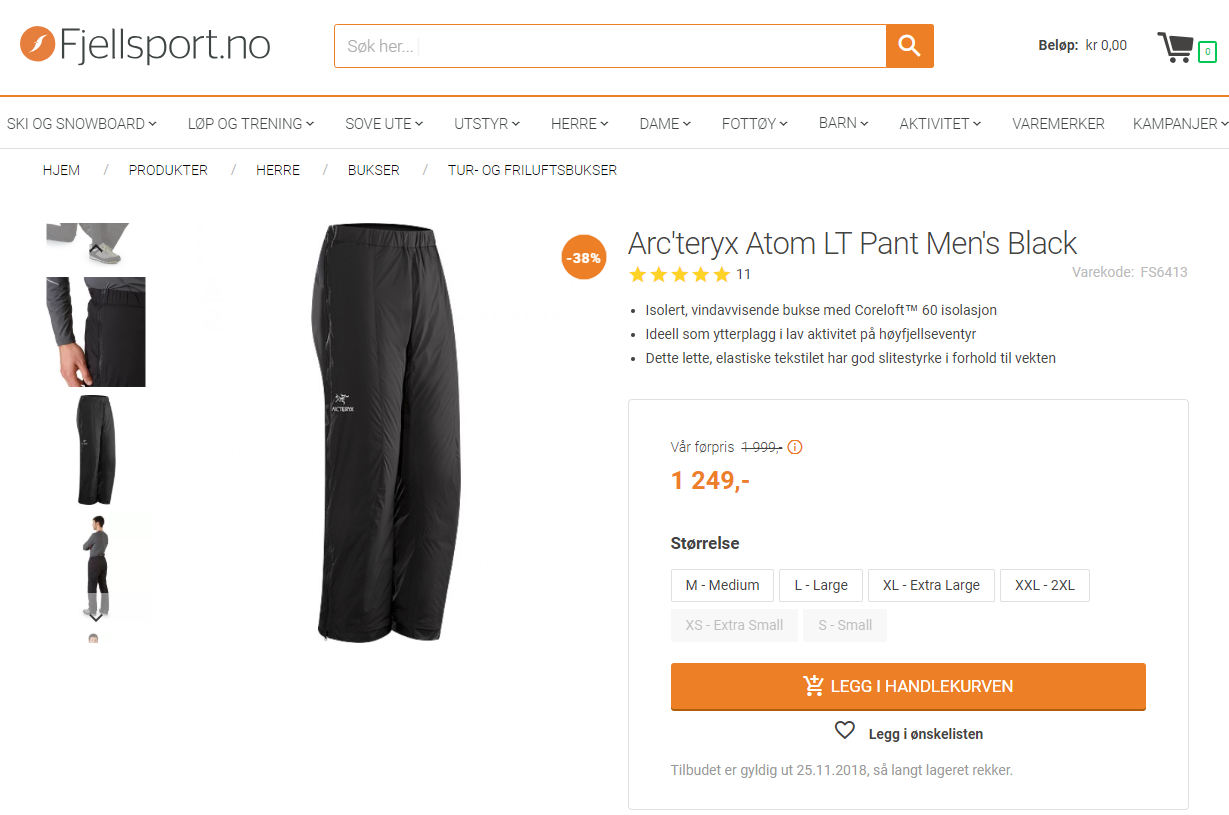Screen dimensions: 1229x815
Task: Select size M - Medium
Action: point(722,585)
